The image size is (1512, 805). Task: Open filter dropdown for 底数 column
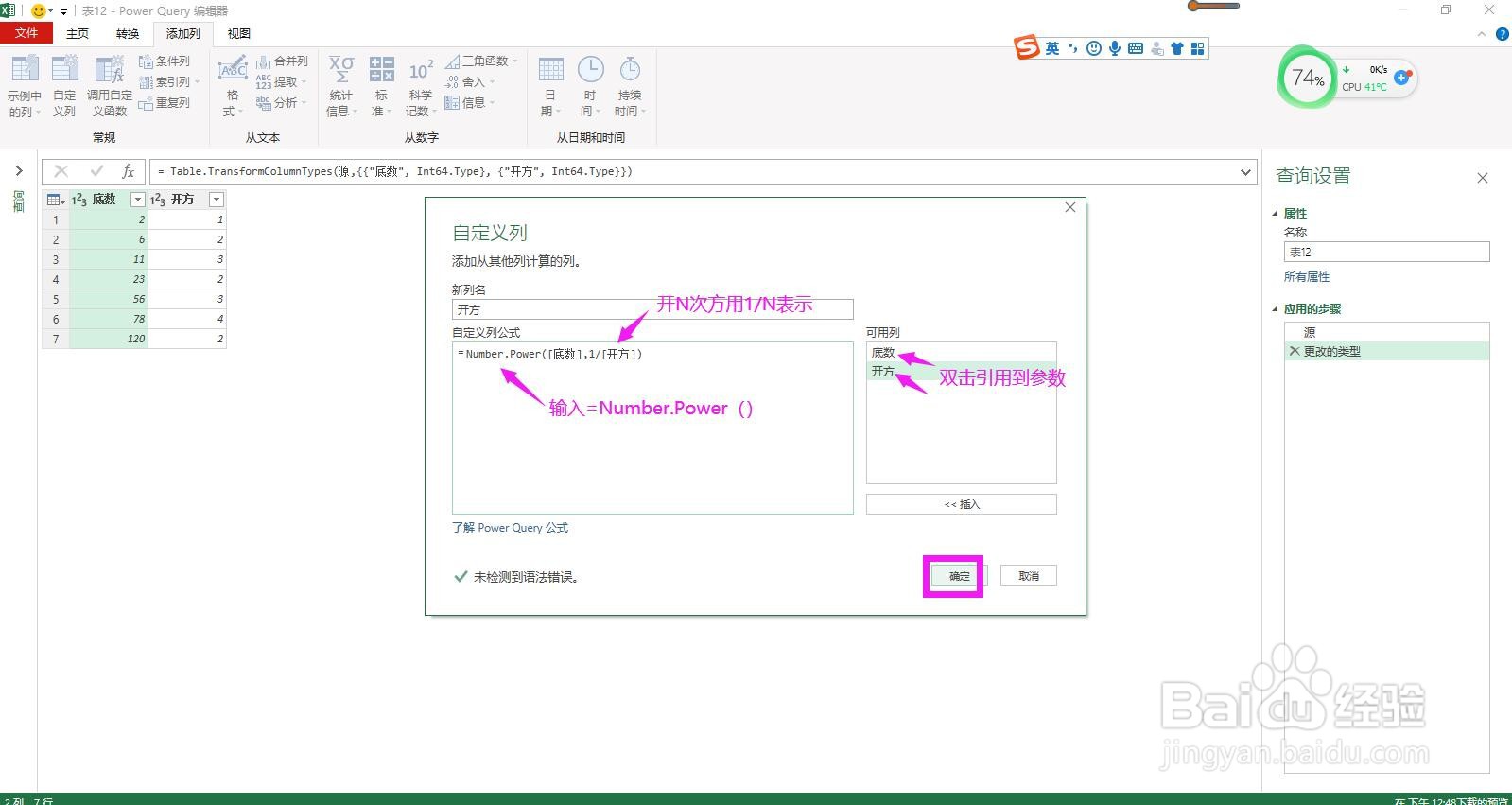click(x=138, y=200)
